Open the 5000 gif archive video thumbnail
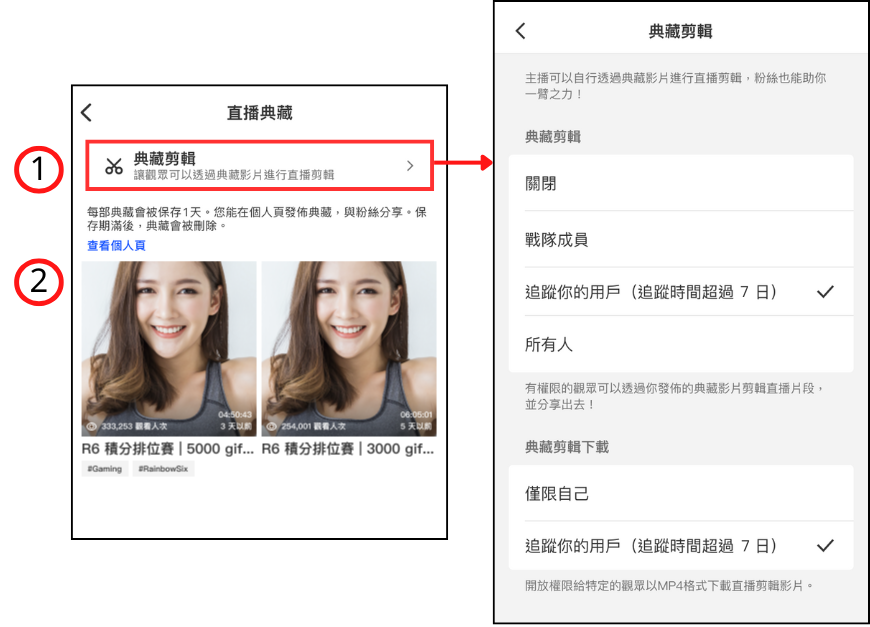870x627 pixels. (168, 348)
